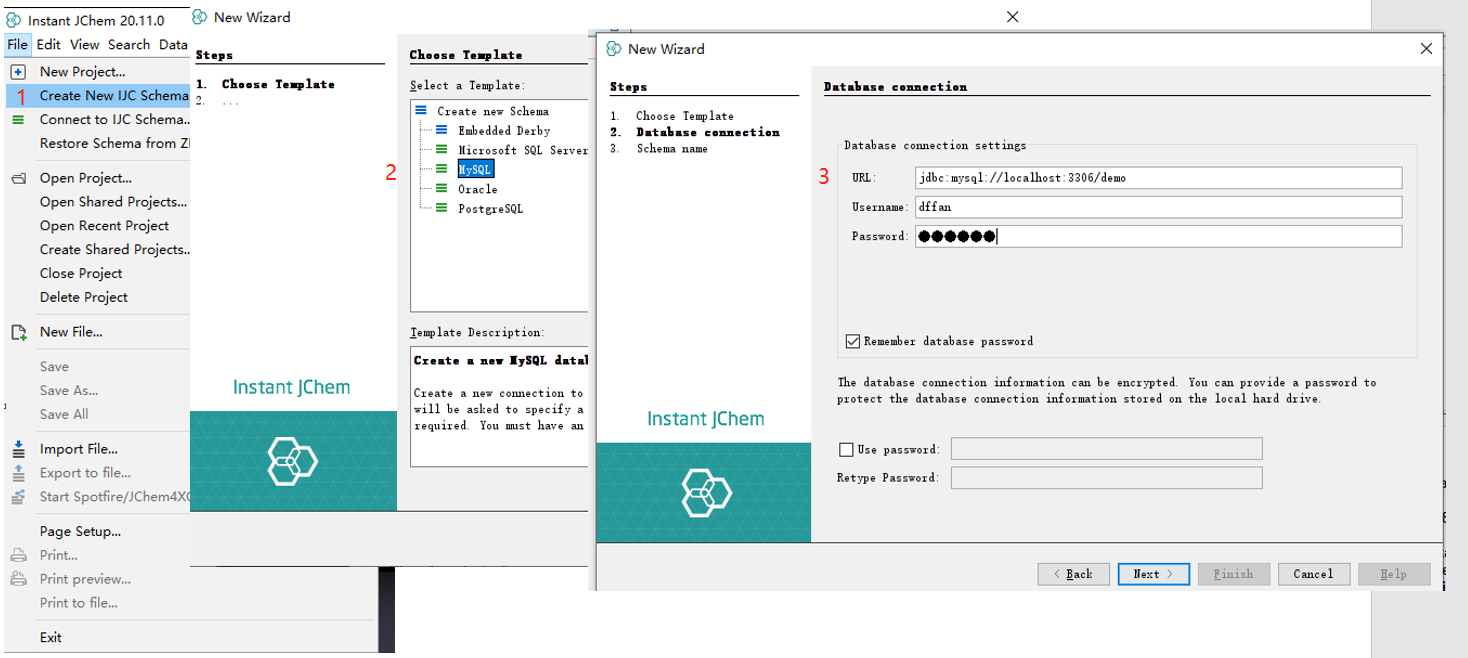Image resolution: width=1468 pixels, height=658 pixels.
Task: Open the View menu
Action: 85,45
